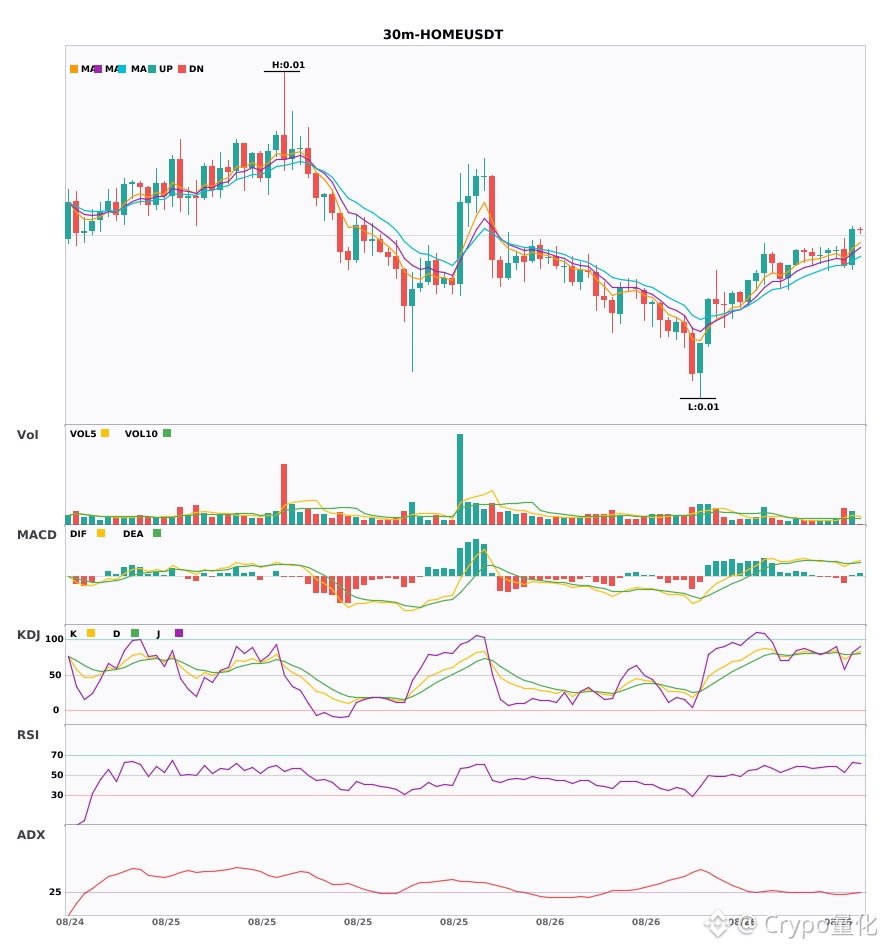885x950 pixels.
Task: Click the 100 value on KDJ axis
Action: point(54,639)
